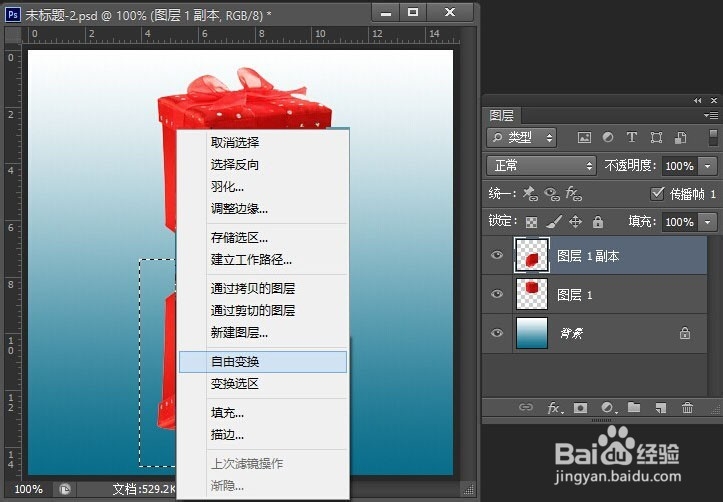Hide the 图层 1 副本 layer
The image size is (723, 502).
pyautogui.click(x=497, y=255)
